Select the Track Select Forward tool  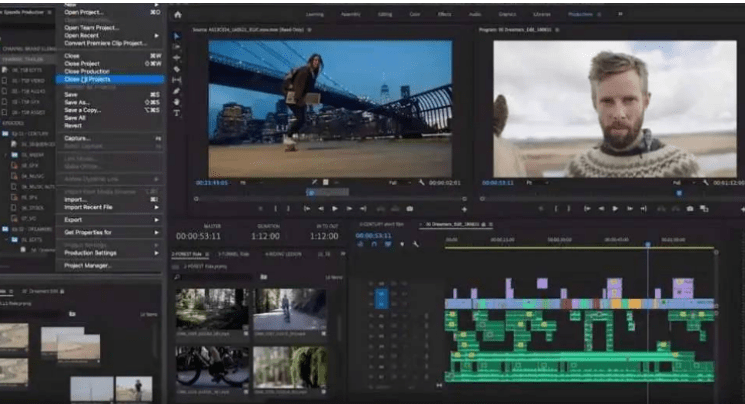coord(177,47)
